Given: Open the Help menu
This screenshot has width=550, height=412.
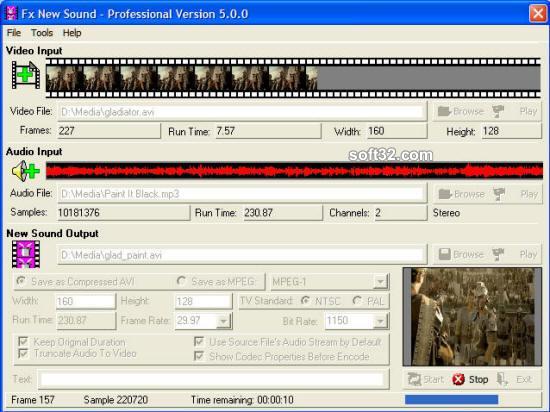Looking at the screenshot, I should pos(72,33).
